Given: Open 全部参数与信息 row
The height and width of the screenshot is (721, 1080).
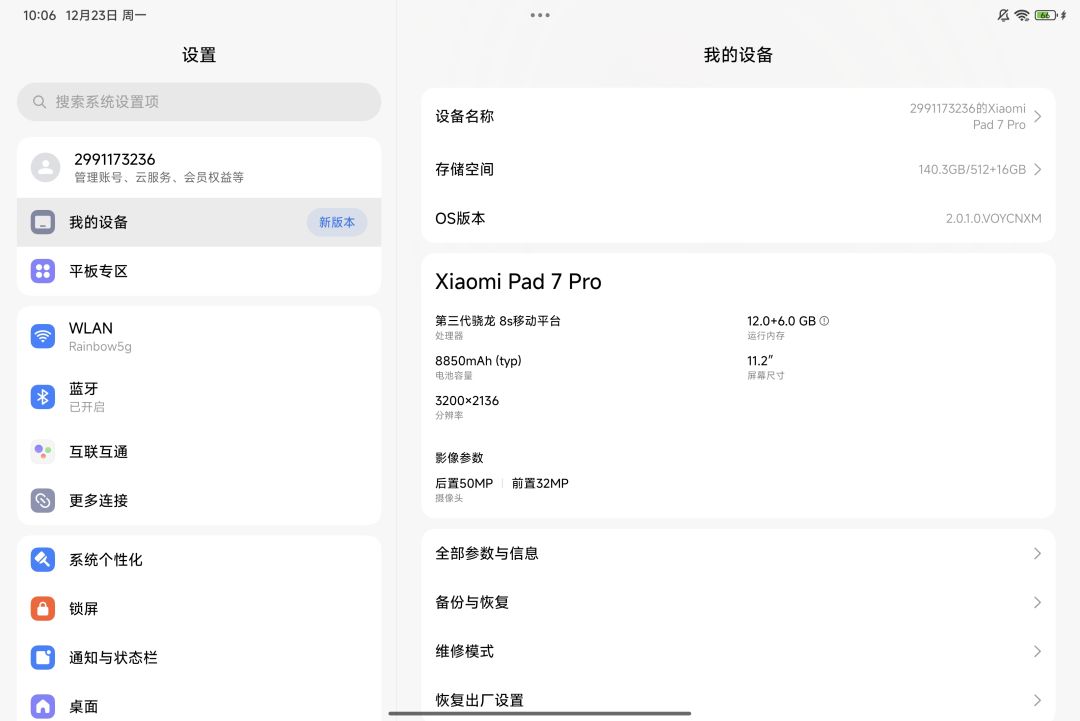Looking at the screenshot, I should click(738, 554).
